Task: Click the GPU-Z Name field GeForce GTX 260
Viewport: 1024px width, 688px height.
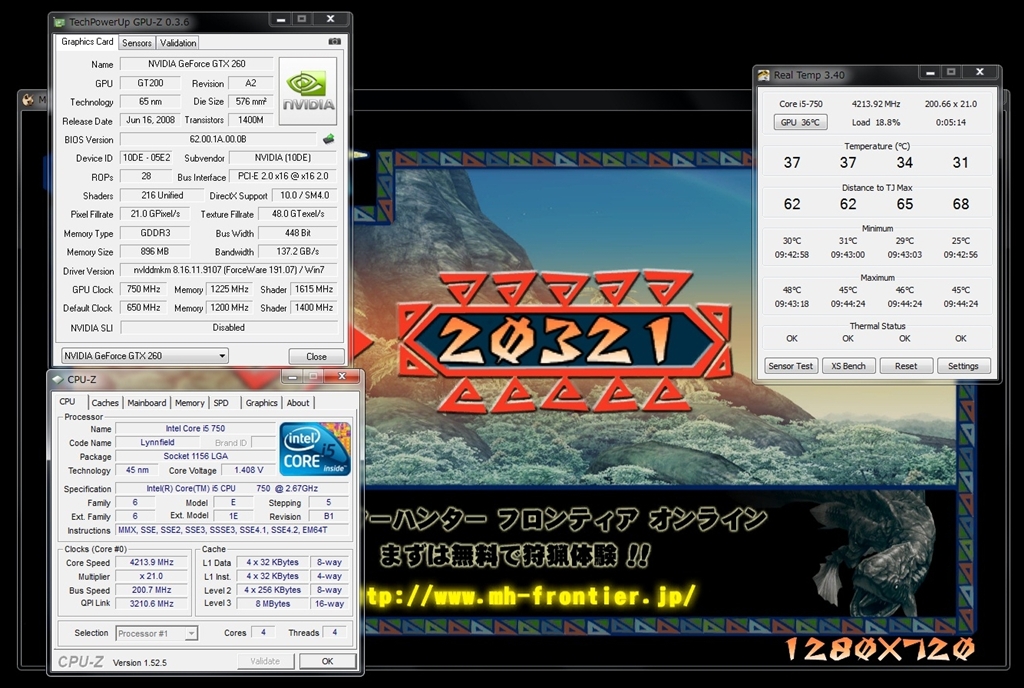Action: pyautogui.click(x=197, y=64)
